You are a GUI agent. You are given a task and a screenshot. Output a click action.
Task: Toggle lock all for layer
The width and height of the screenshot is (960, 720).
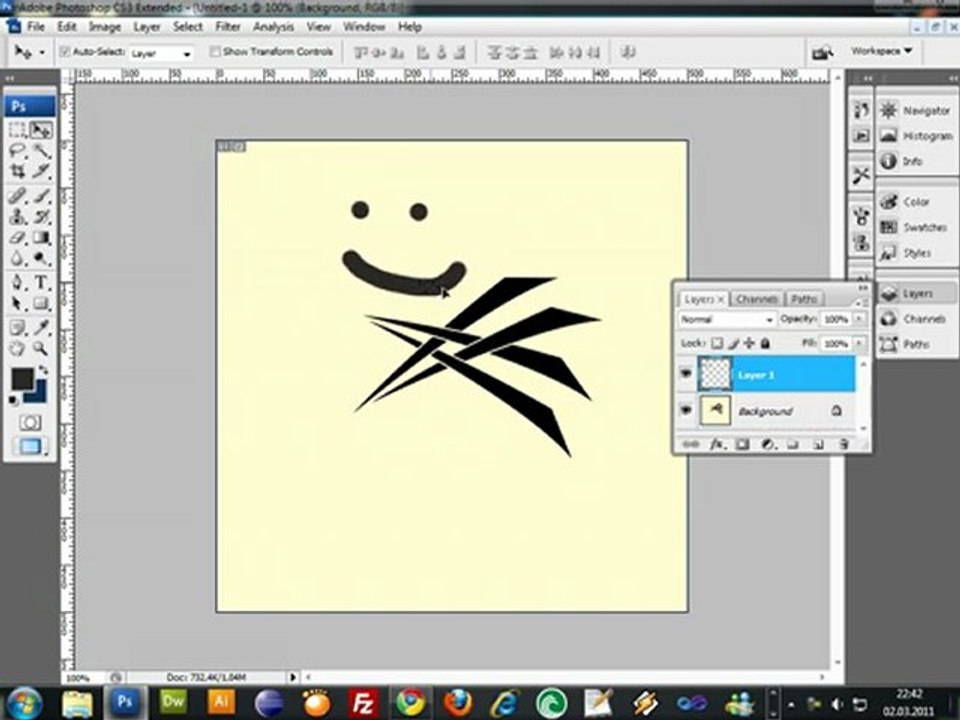tap(765, 343)
